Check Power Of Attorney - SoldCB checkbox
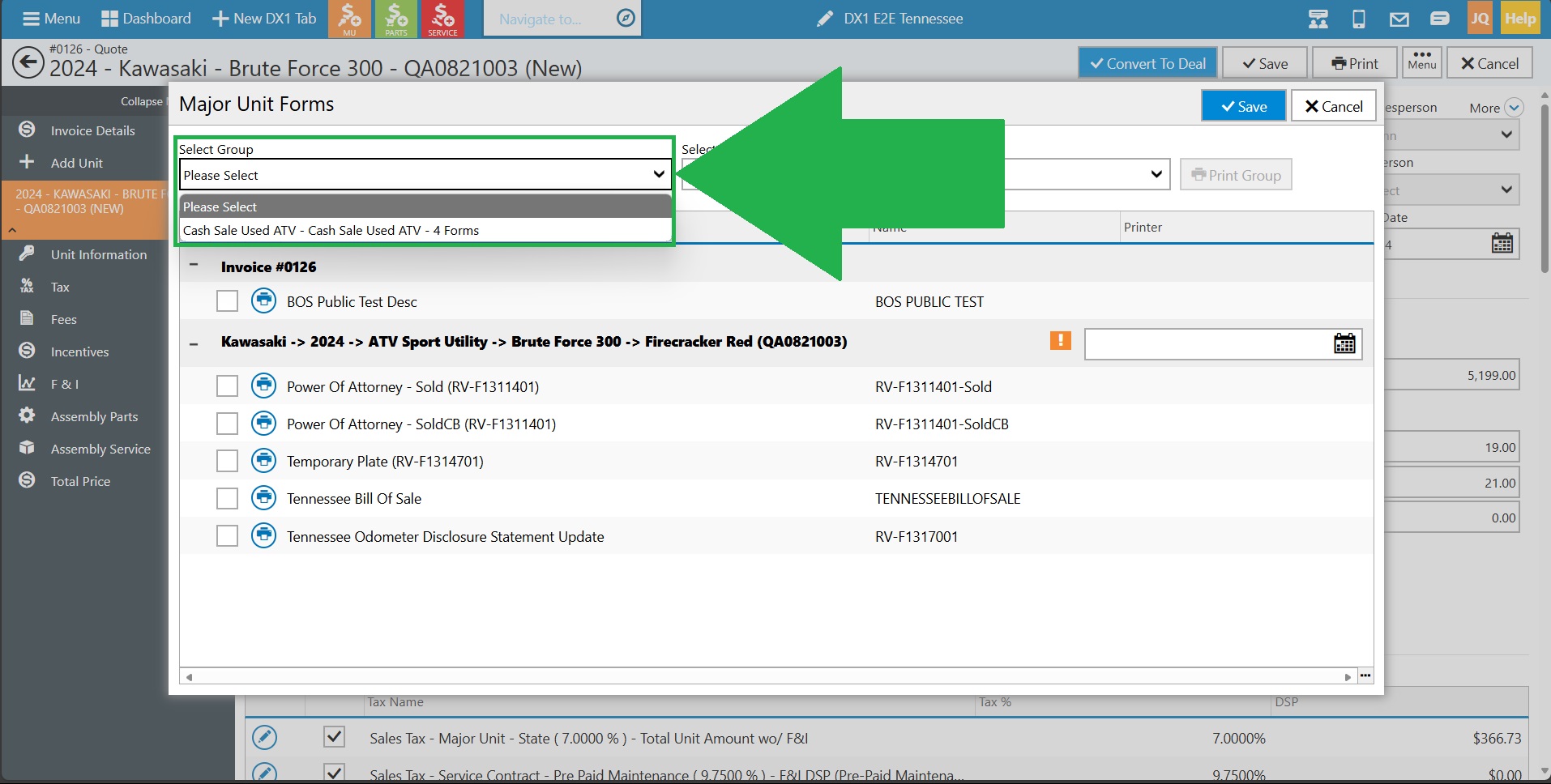 [x=227, y=424]
